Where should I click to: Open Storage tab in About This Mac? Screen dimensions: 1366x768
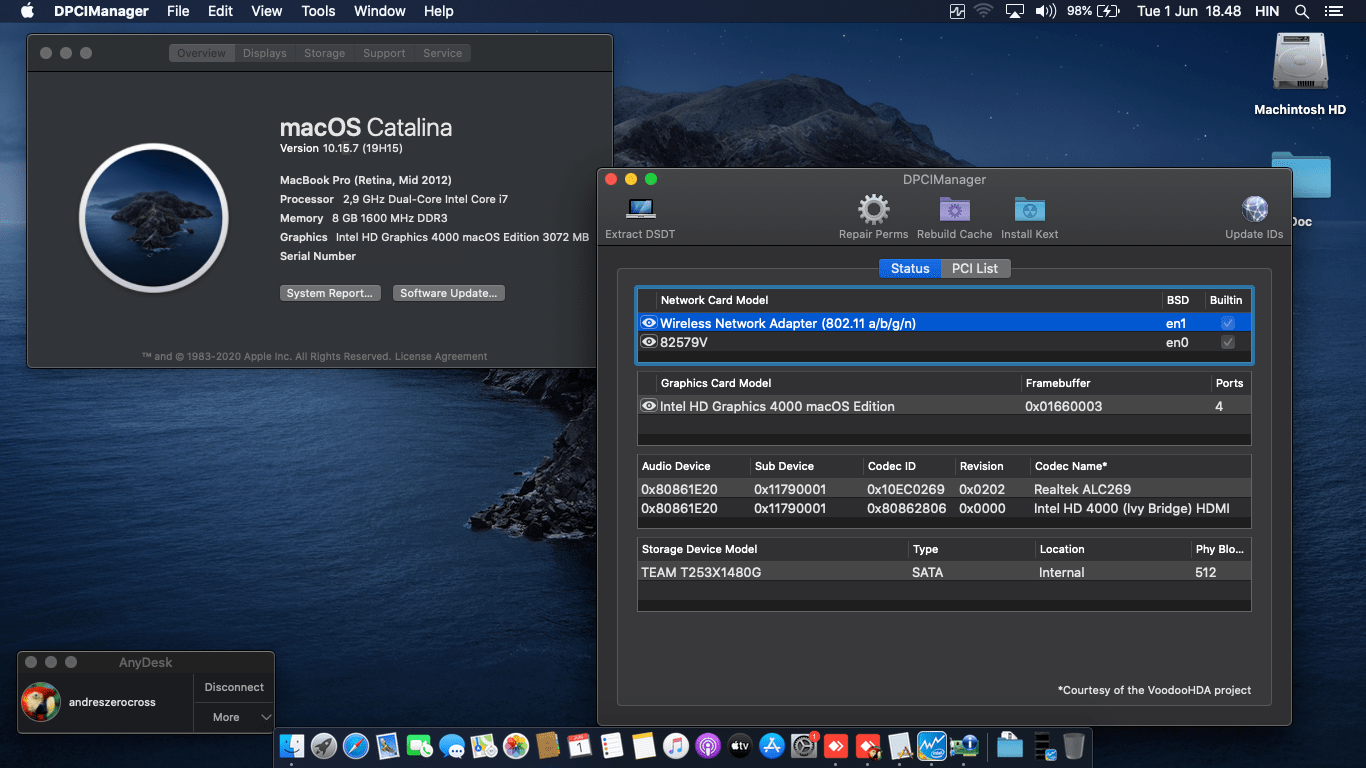tap(325, 53)
